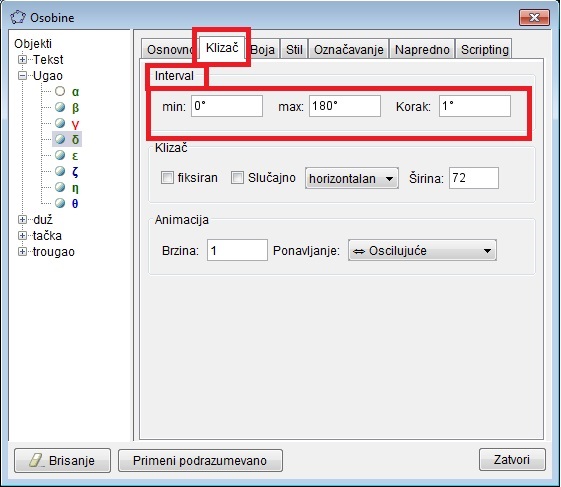
Task: Click the eraser icon on Brisanje button
Action: tap(36, 461)
